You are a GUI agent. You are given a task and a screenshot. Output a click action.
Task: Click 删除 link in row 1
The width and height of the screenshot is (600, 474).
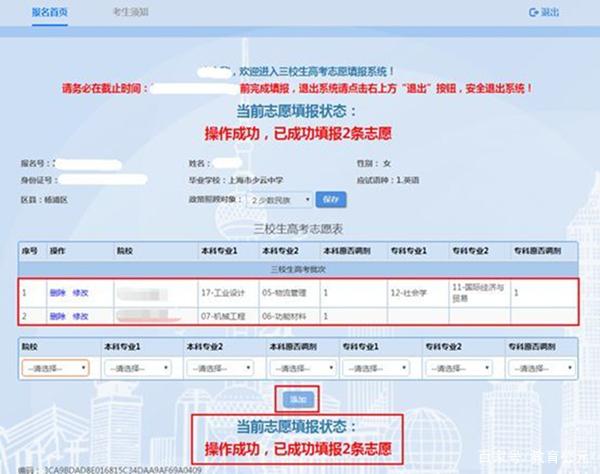pyautogui.click(x=56, y=292)
